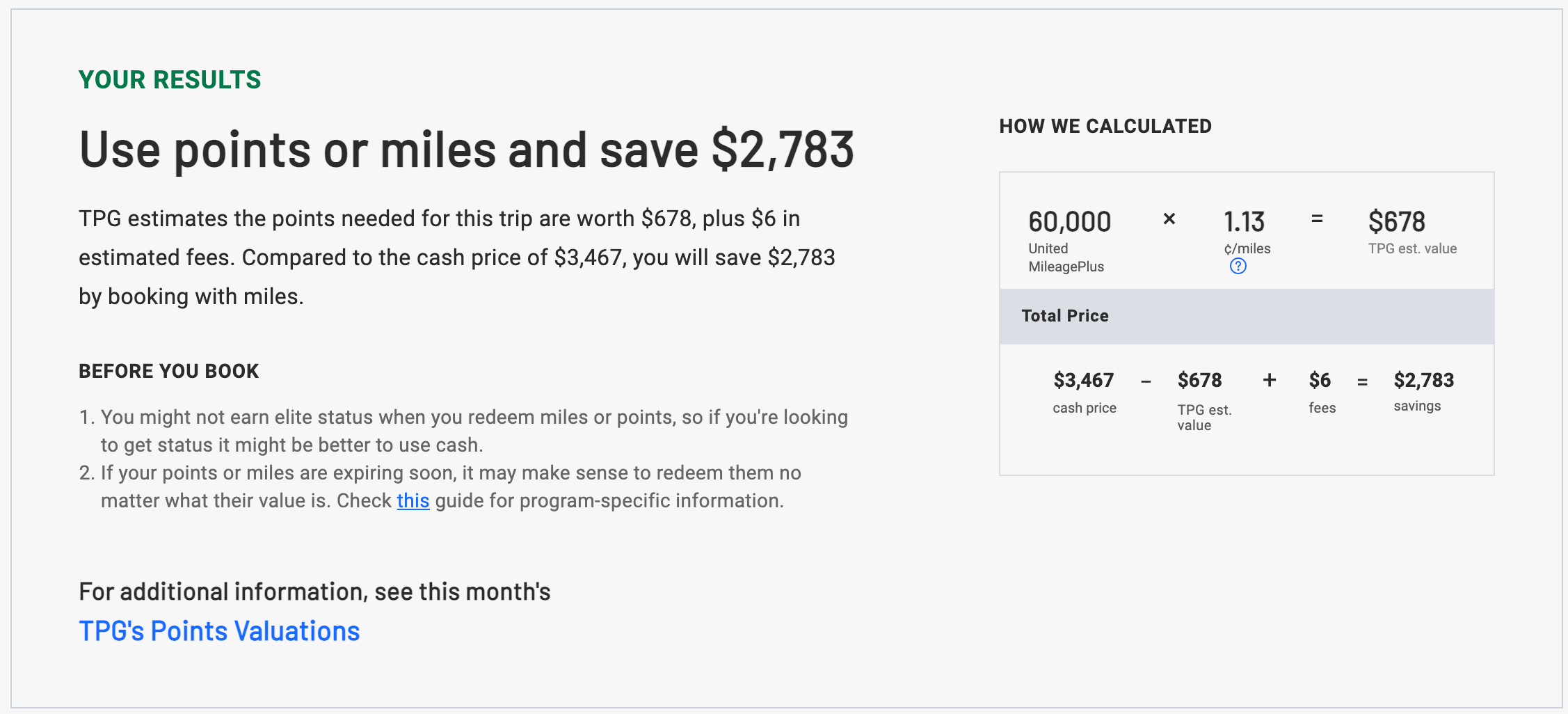Select the HOW WE CALCULATED section header
This screenshot has width=1568, height=714.
click(x=1106, y=126)
